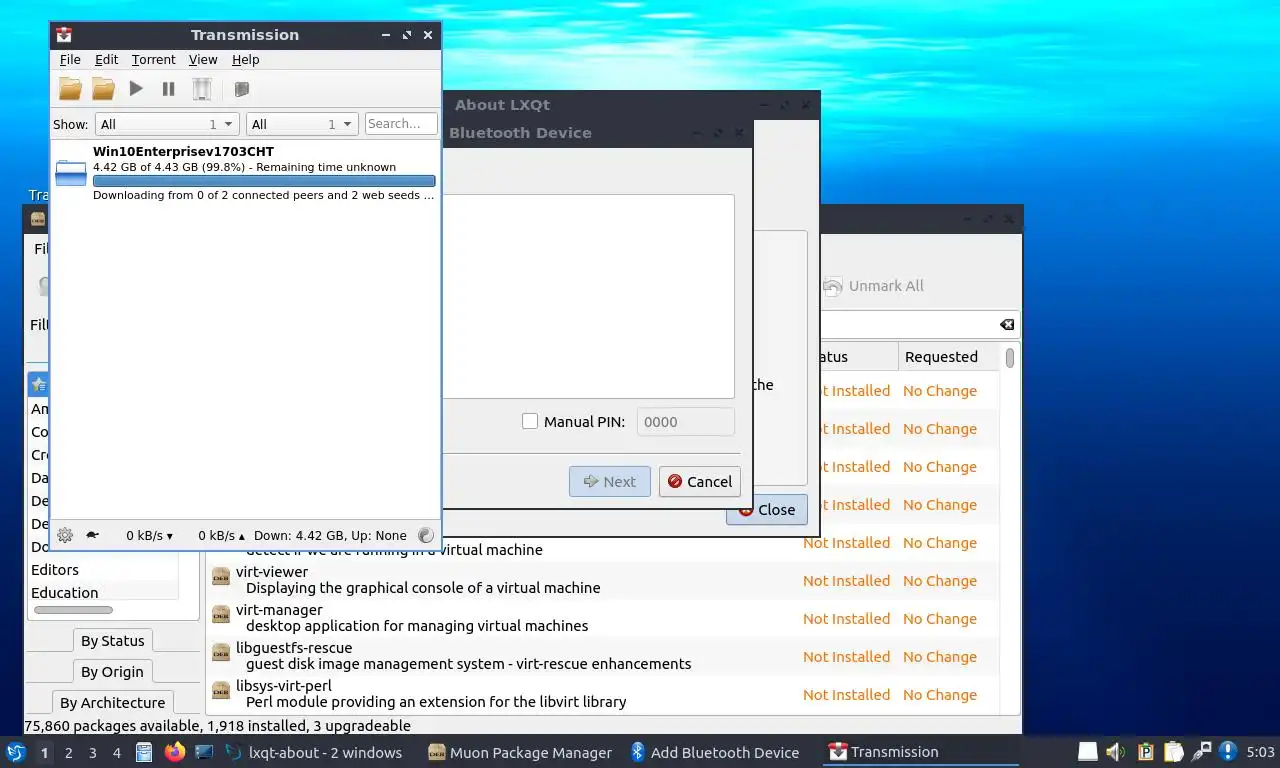Launch Firefox from the taskbar
The height and width of the screenshot is (768, 1280).
[x=175, y=752]
